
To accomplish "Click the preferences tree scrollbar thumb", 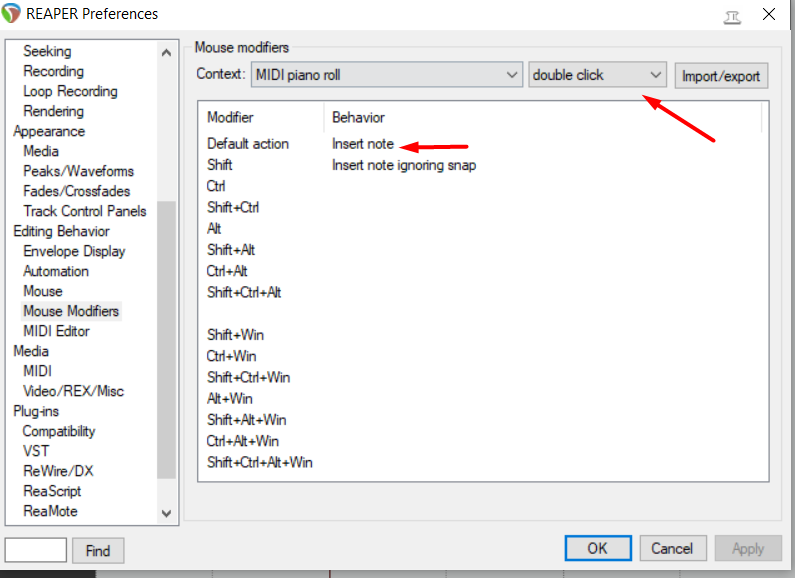I will click(x=166, y=340).
